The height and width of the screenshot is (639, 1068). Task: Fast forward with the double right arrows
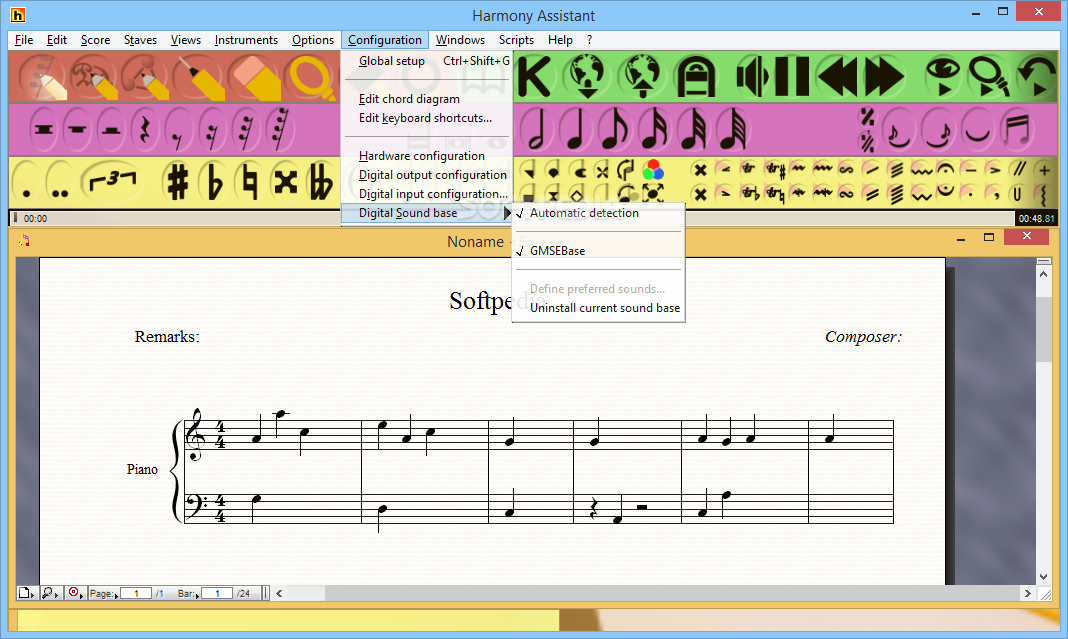[x=885, y=77]
